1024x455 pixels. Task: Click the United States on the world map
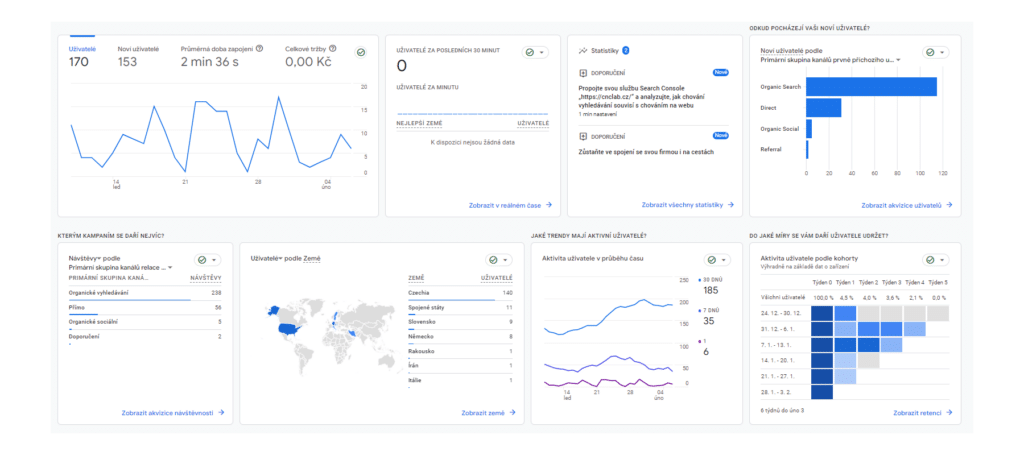click(288, 329)
